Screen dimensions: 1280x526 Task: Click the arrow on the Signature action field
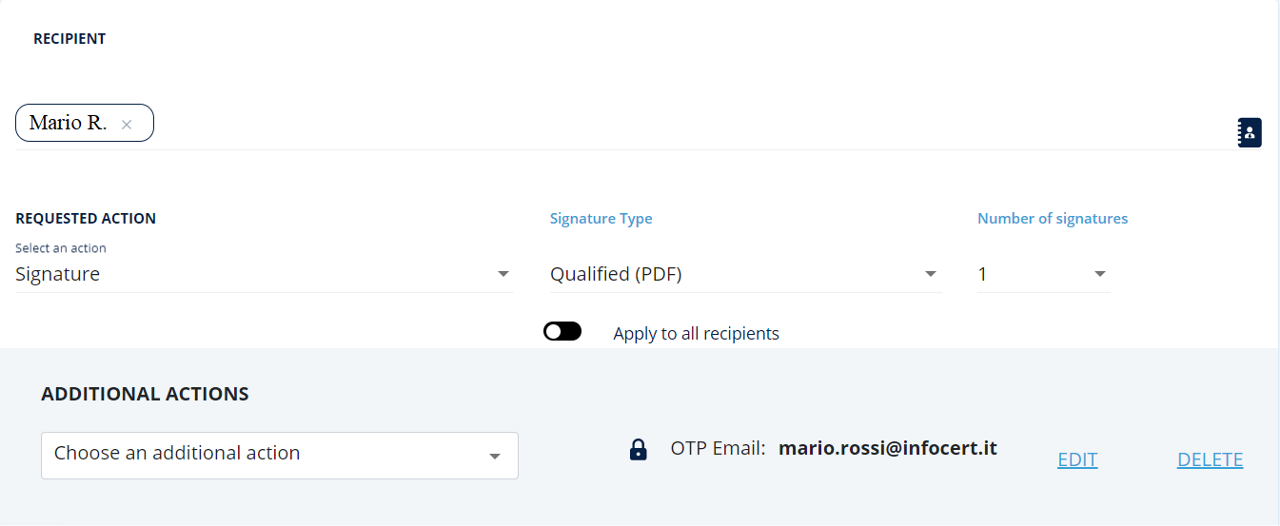[x=503, y=274]
